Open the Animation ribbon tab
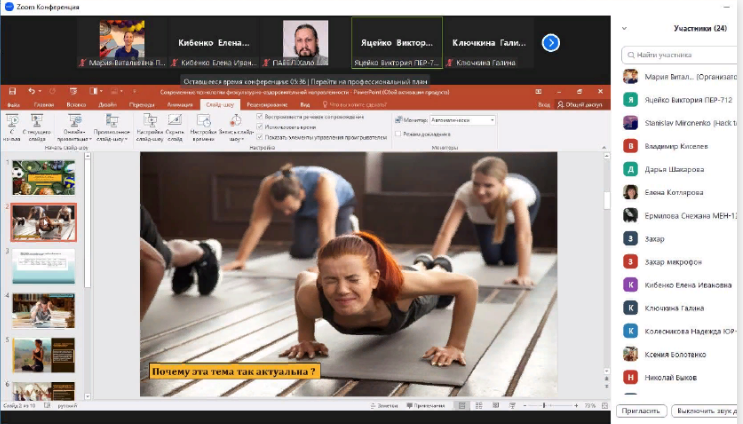Screen dimensions: 743x424 pyautogui.click(x=180, y=104)
